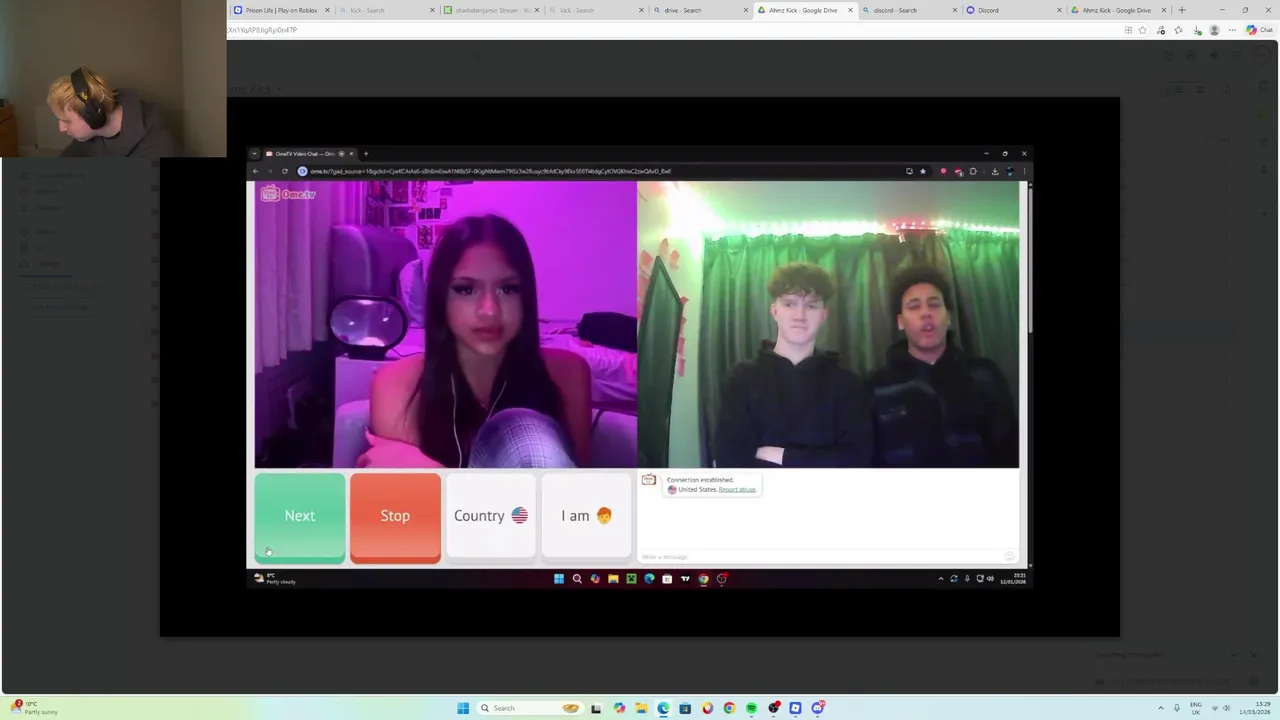Open clock and date 13:29 panel
This screenshot has width=1280, height=720.
[1254, 708]
